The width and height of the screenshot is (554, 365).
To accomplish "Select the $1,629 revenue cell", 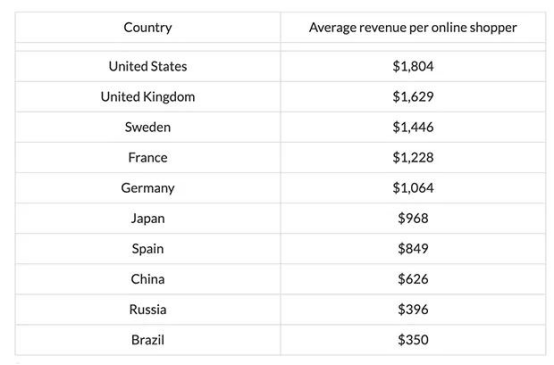I will tap(413, 97).
